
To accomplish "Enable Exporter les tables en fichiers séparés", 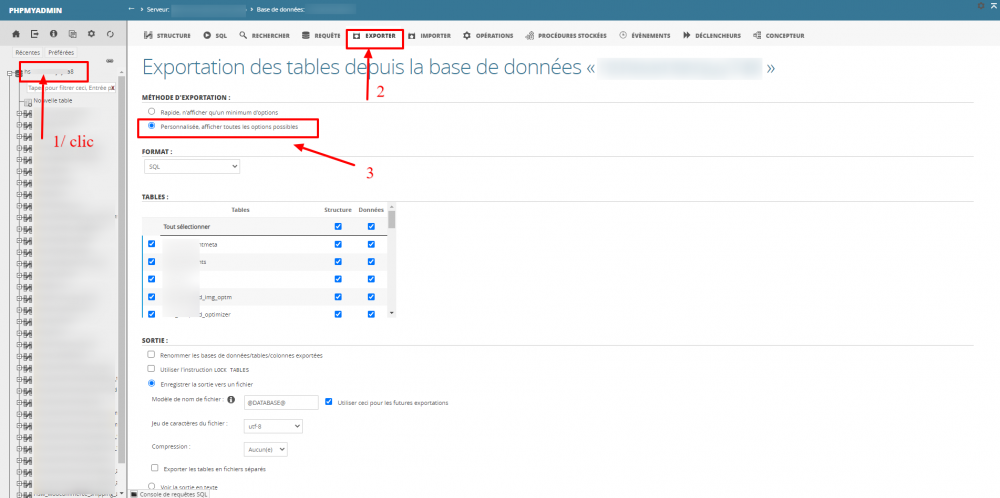I will 154,468.
